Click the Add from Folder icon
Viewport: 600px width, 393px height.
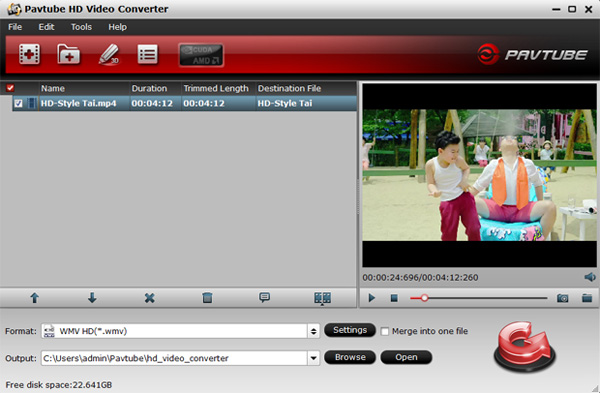coord(68,54)
